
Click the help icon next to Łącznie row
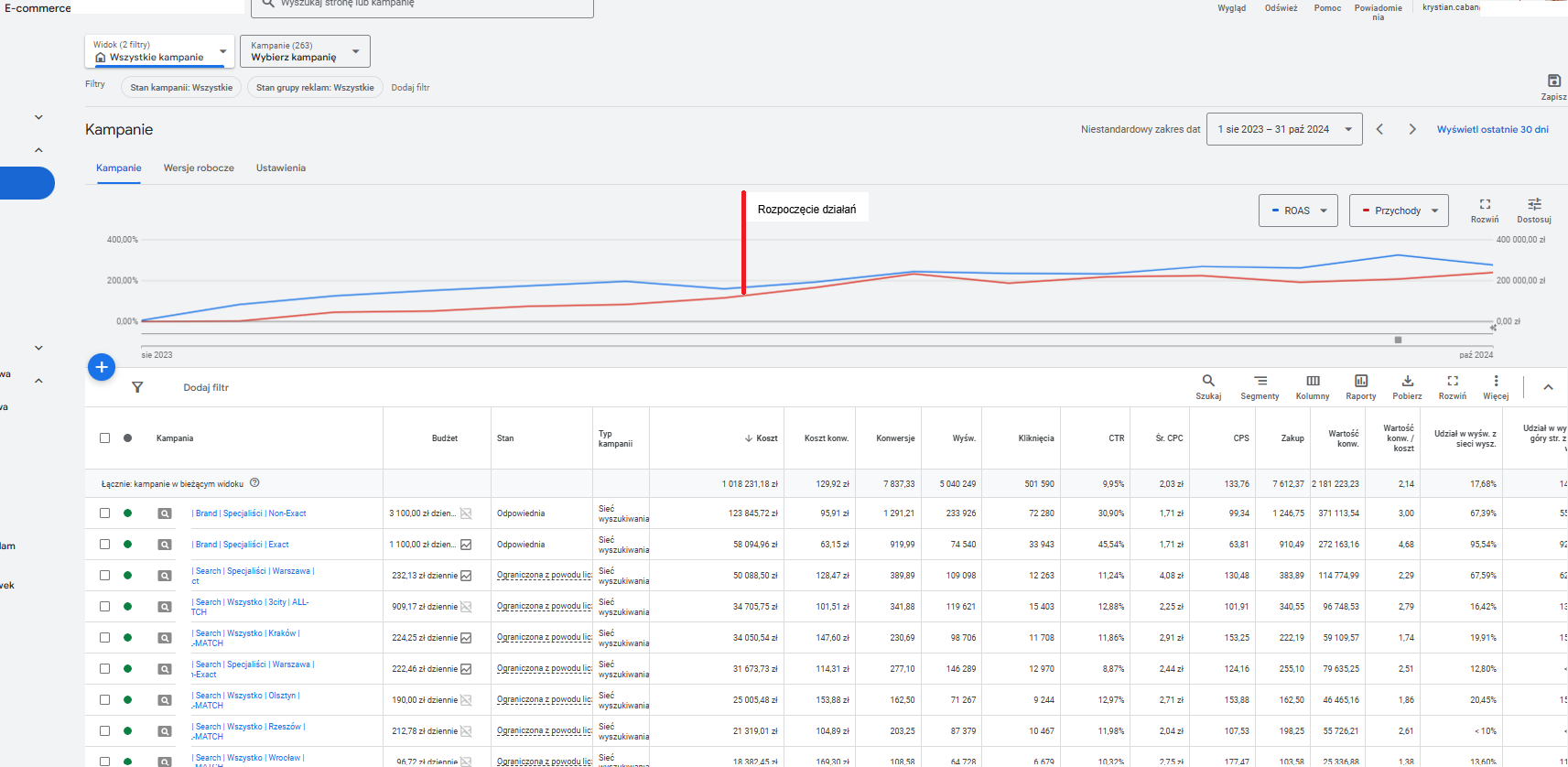click(x=254, y=483)
